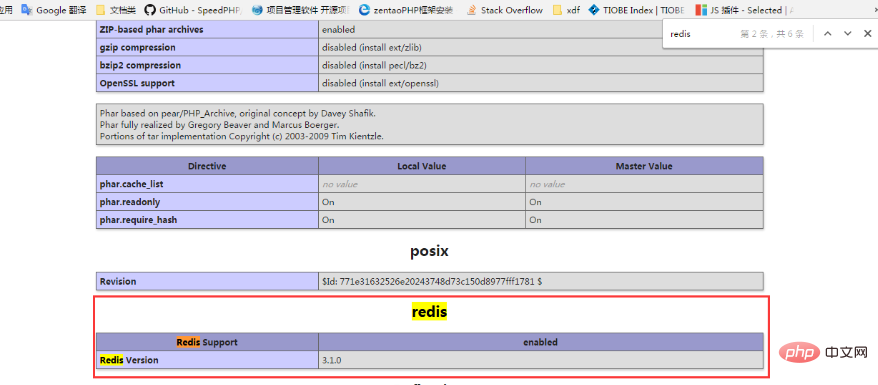Screen dimensions: 878x385
Task: Open the xdf bookmark folder
Action: click(x=566, y=10)
